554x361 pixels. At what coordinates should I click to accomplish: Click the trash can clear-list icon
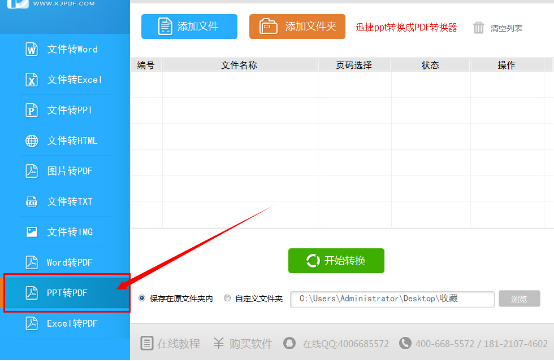[478, 28]
